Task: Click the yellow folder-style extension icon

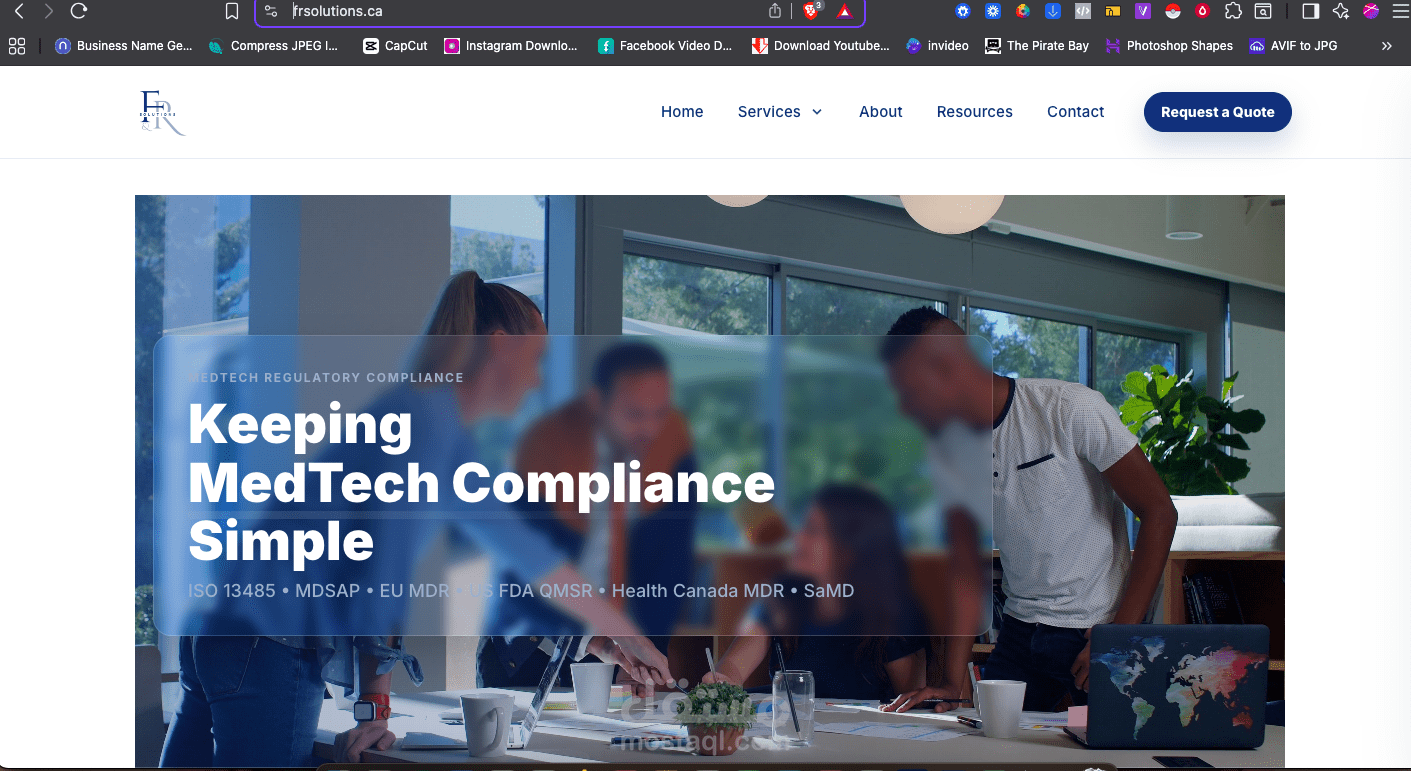Action: [x=1113, y=11]
